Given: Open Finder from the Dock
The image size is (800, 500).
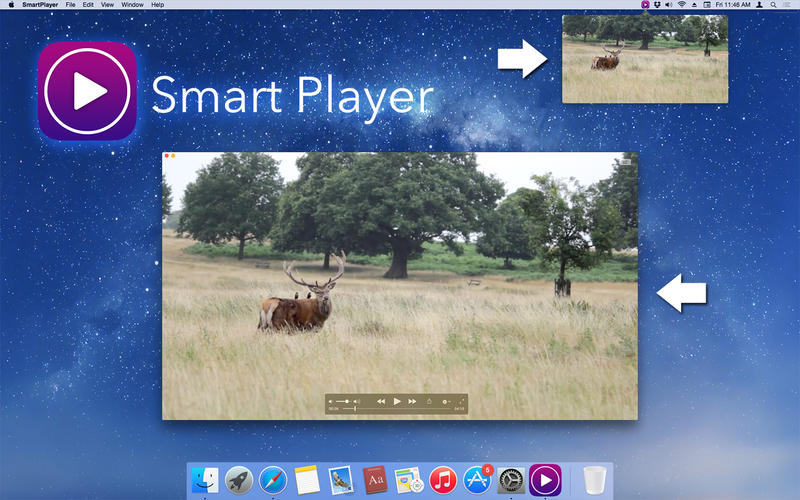Looking at the screenshot, I should [x=205, y=480].
